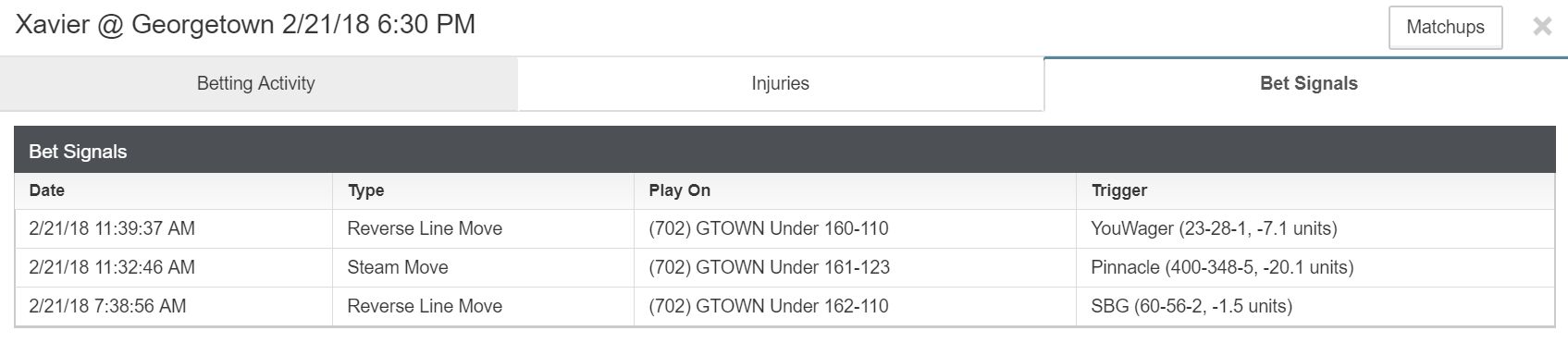This screenshot has height=343, width=1568.
Task: Click GTOWN Under 160-110 play cell
Action: coord(855,228)
